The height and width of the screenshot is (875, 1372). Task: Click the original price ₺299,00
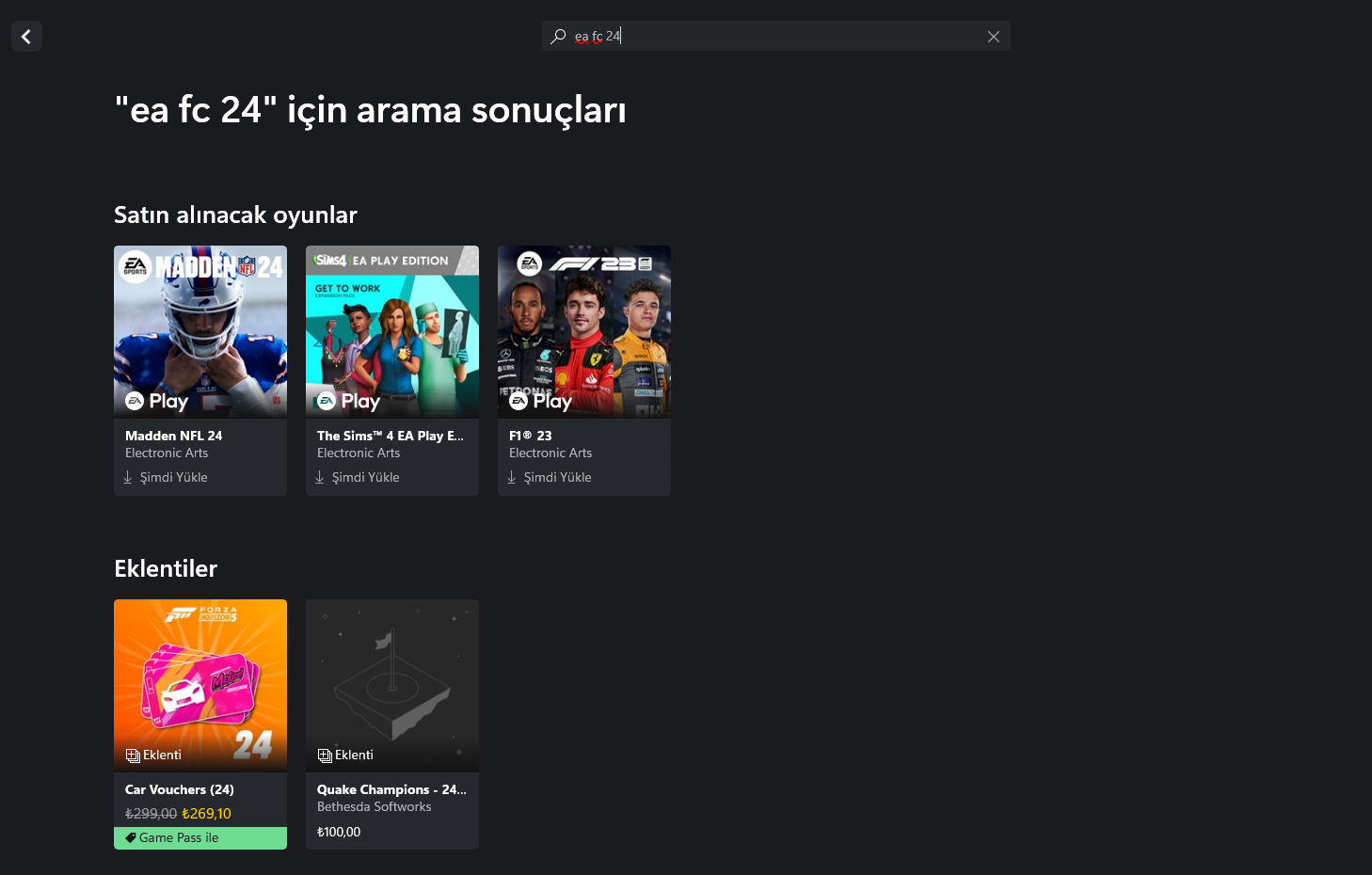point(151,814)
